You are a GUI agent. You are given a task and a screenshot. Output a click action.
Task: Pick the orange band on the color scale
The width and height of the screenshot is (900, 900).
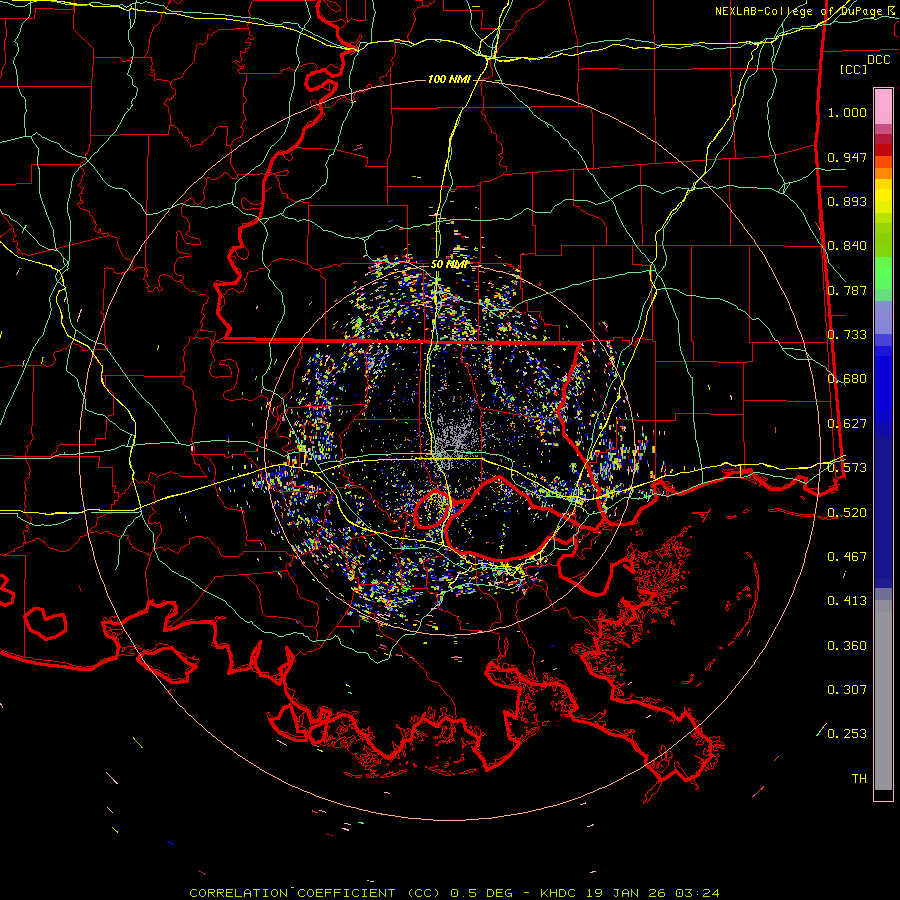(883, 168)
